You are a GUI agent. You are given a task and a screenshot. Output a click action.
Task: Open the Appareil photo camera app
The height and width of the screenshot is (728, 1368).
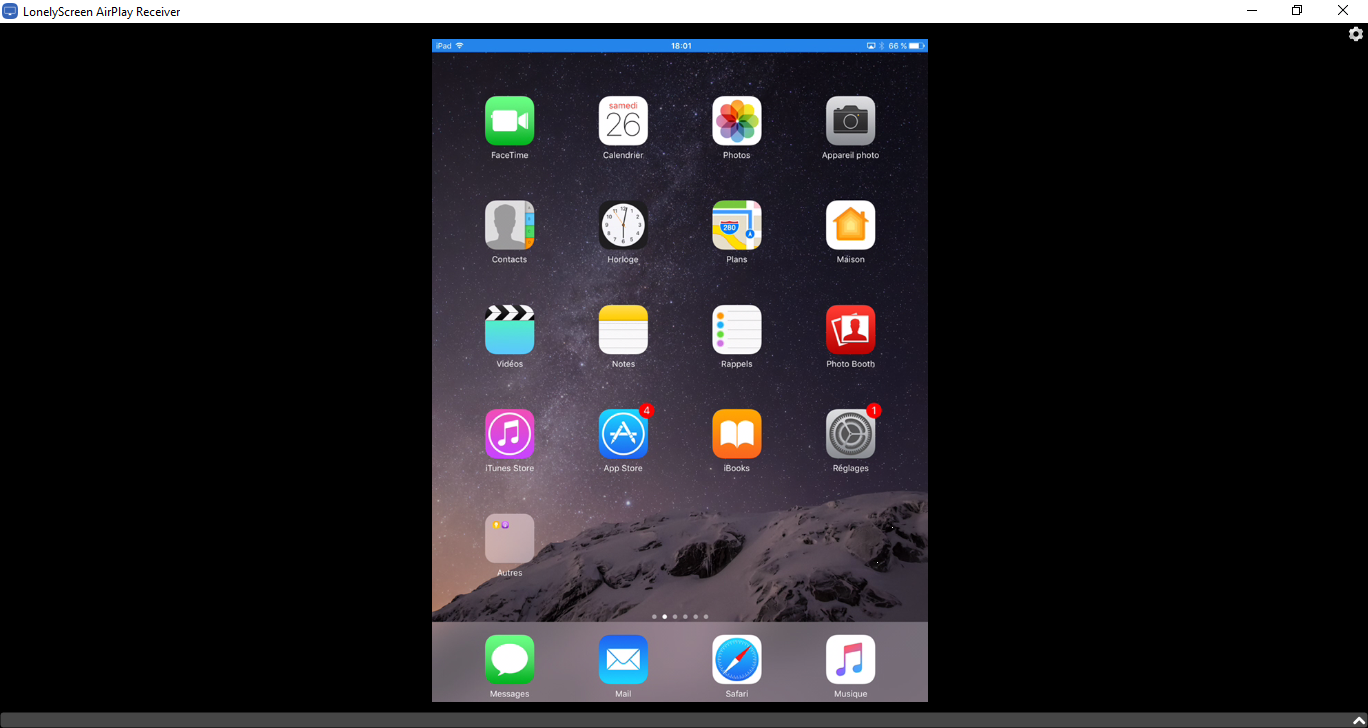coord(851,121)
